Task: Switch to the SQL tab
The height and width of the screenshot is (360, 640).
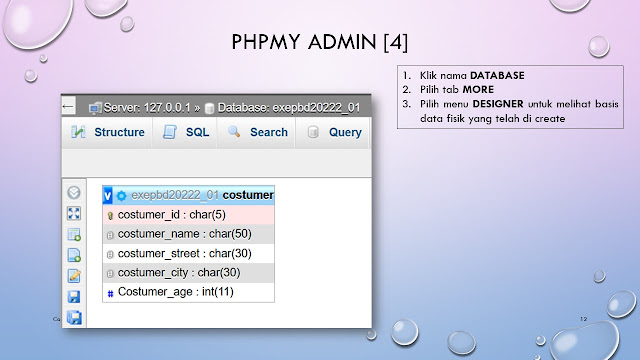Action: coord(185,132)
